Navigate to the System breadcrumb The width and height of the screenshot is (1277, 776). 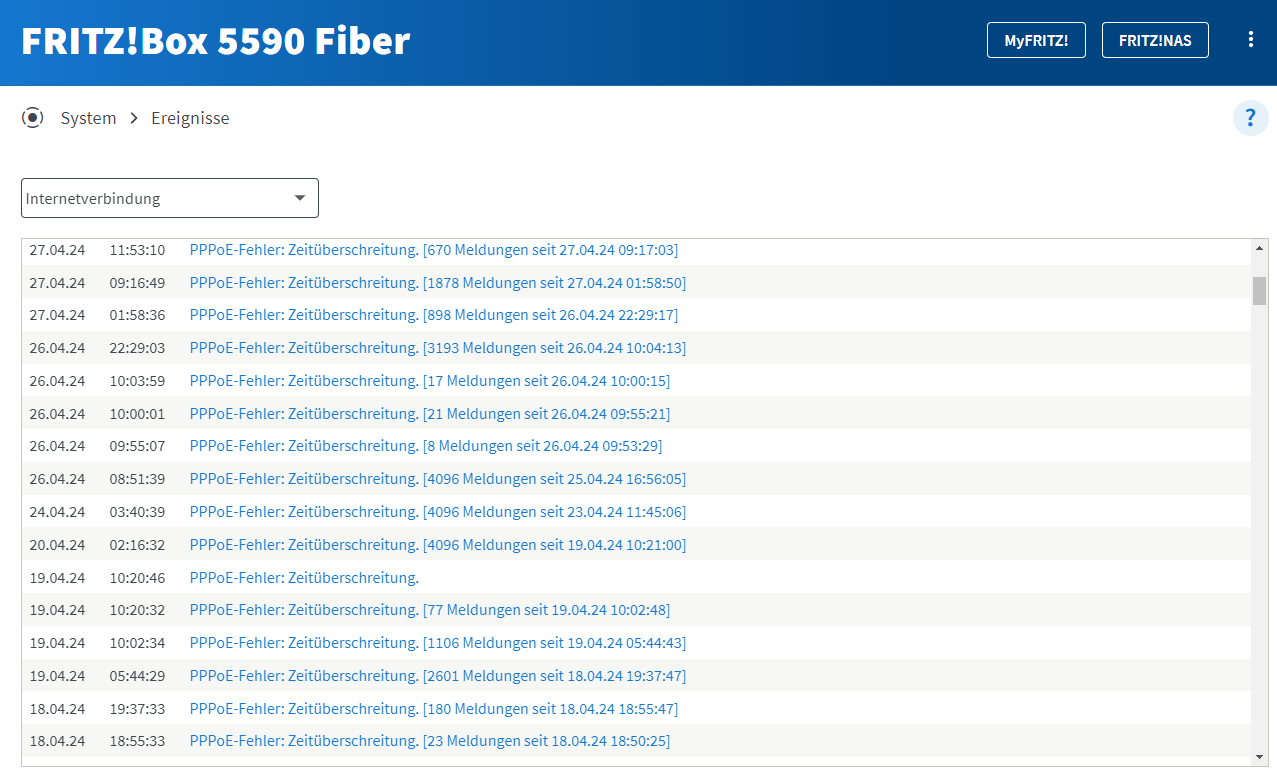pos(88,117)
